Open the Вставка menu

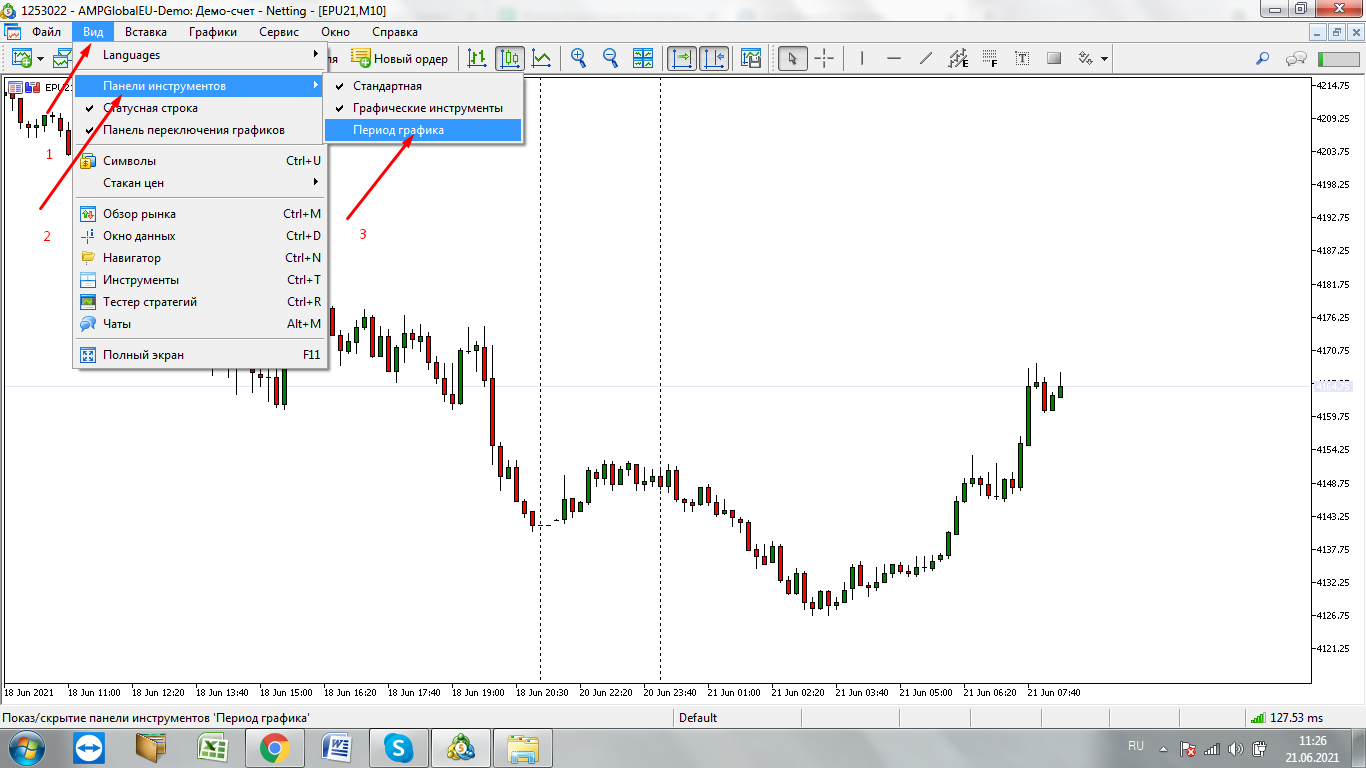[x=146, y=32]
